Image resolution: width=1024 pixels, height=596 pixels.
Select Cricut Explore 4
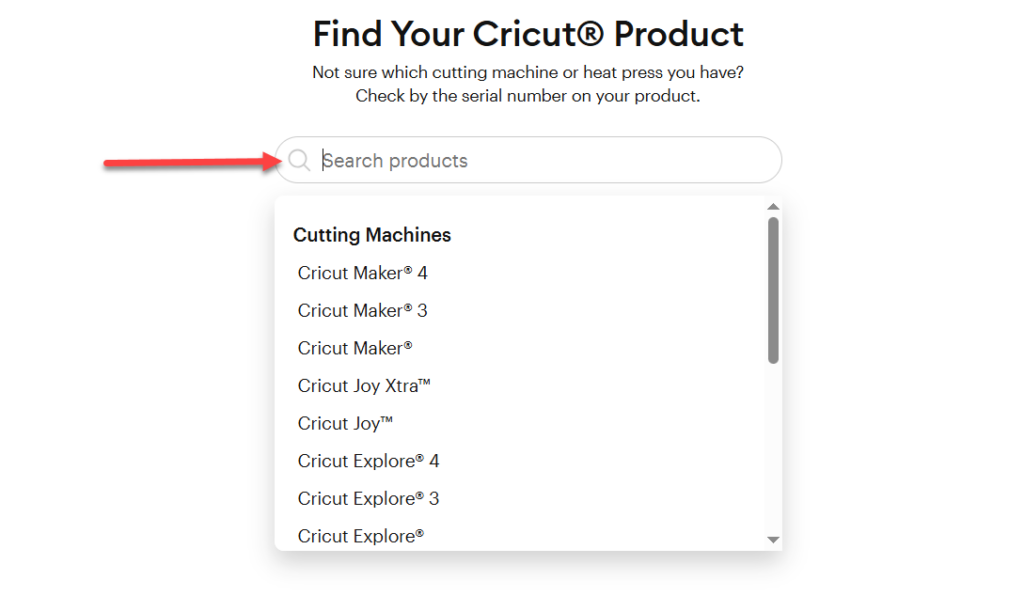coord(368,460)
